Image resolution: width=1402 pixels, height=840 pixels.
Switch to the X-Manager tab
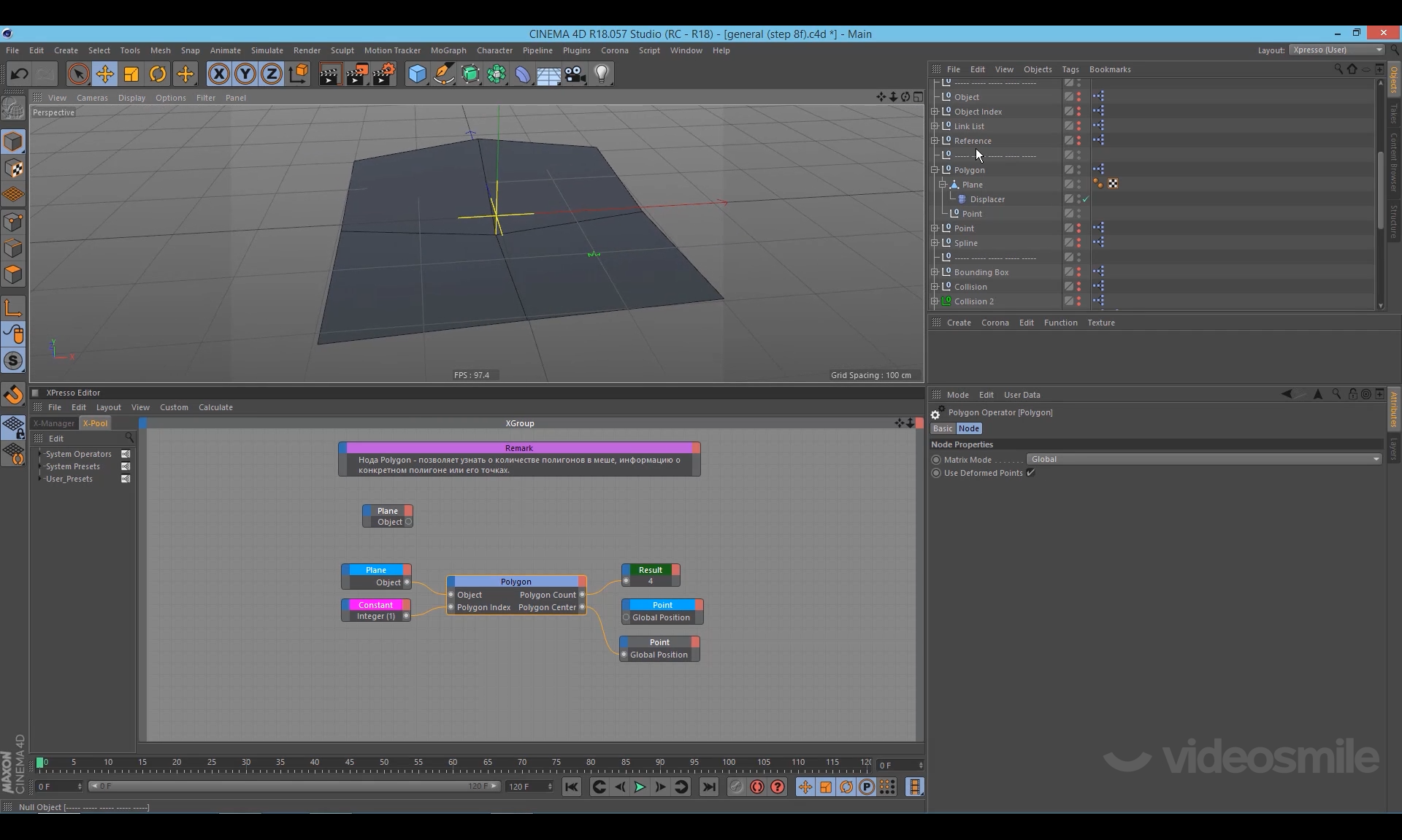pos(54,423)
